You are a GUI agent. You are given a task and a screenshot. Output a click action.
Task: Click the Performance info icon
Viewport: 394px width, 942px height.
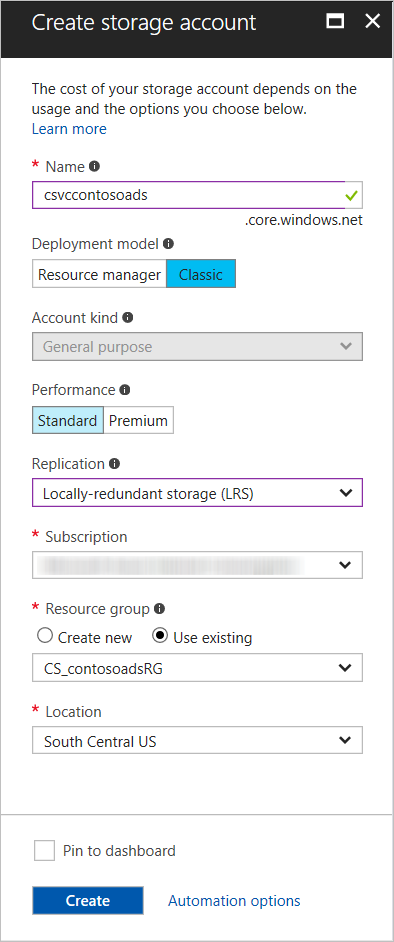click(124, 390)
